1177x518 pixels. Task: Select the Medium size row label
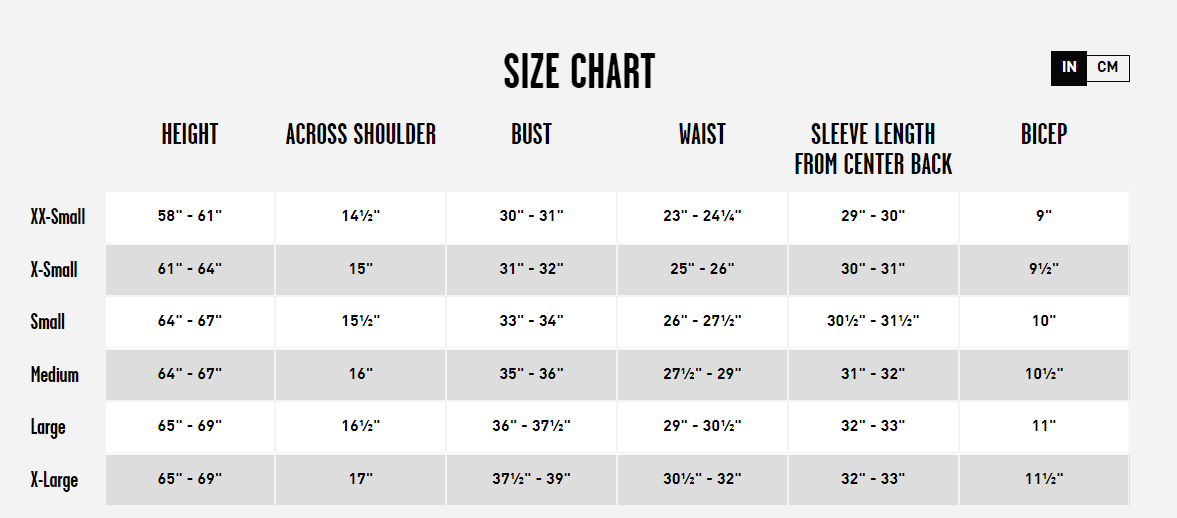pos(55,375)
